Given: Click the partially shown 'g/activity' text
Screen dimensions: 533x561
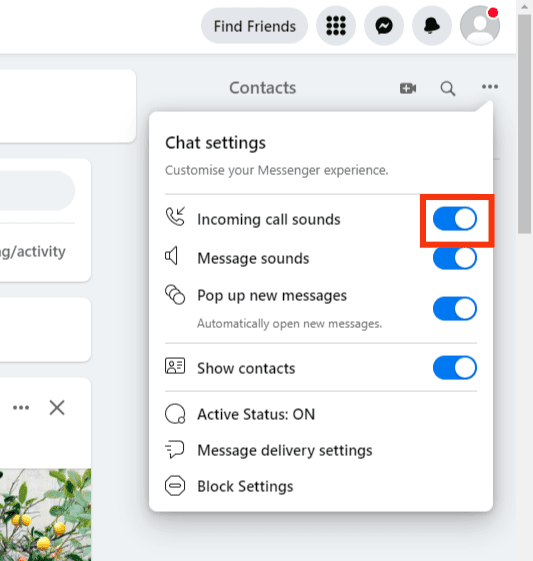Looking at the screenshot, I should [33, 252].
